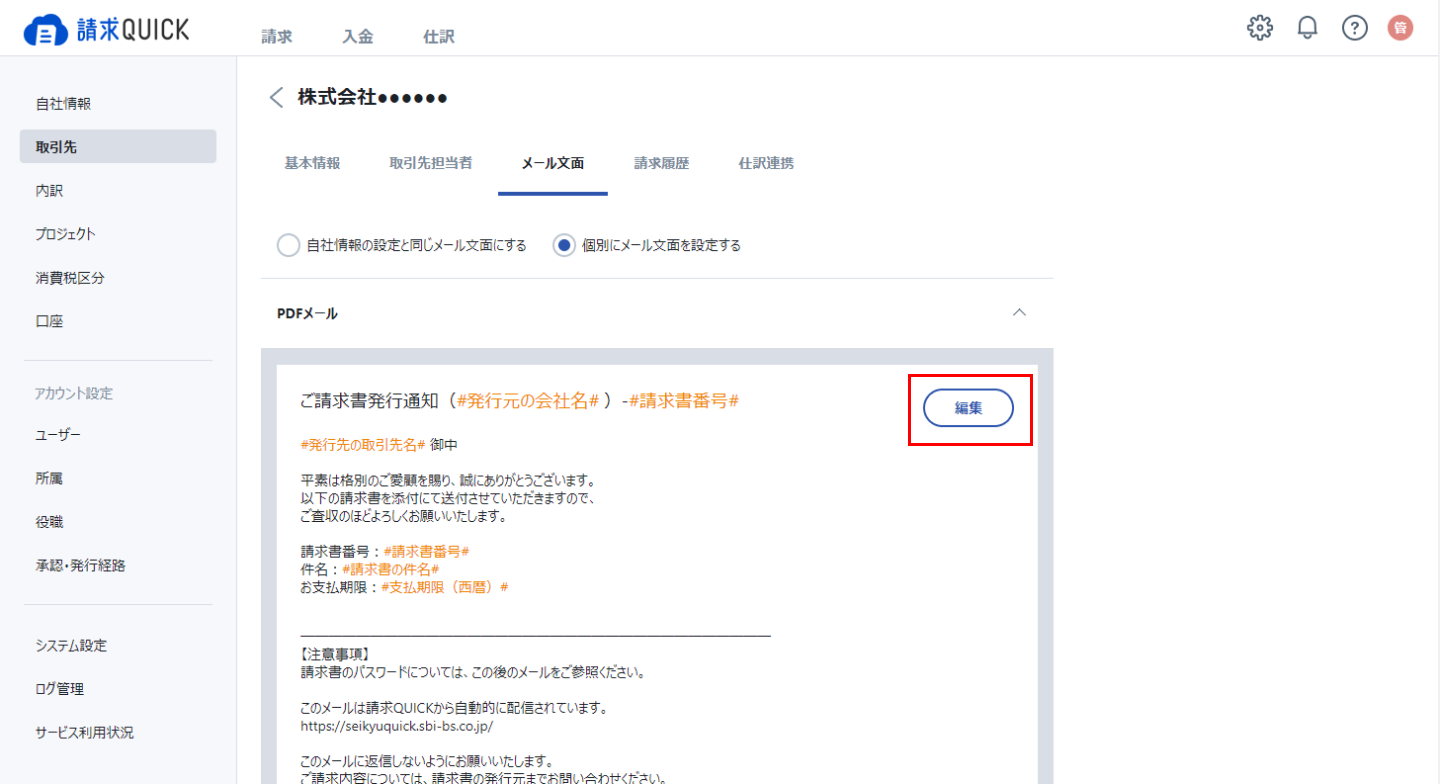Open 請求 in the top navigation
1440x784 pixels.
click(276, 36)
